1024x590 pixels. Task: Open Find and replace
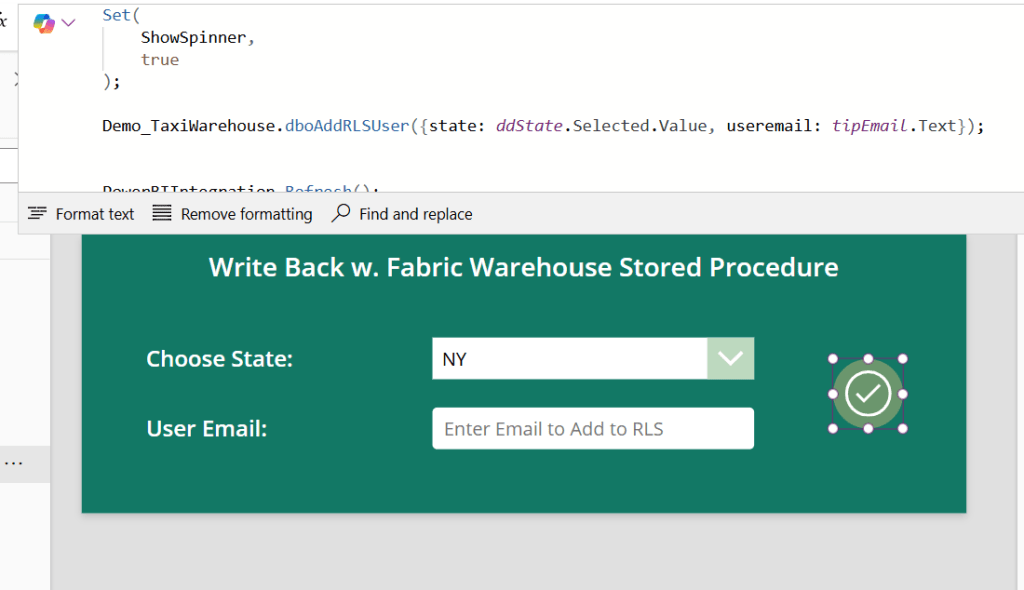[x=415, y=213]
